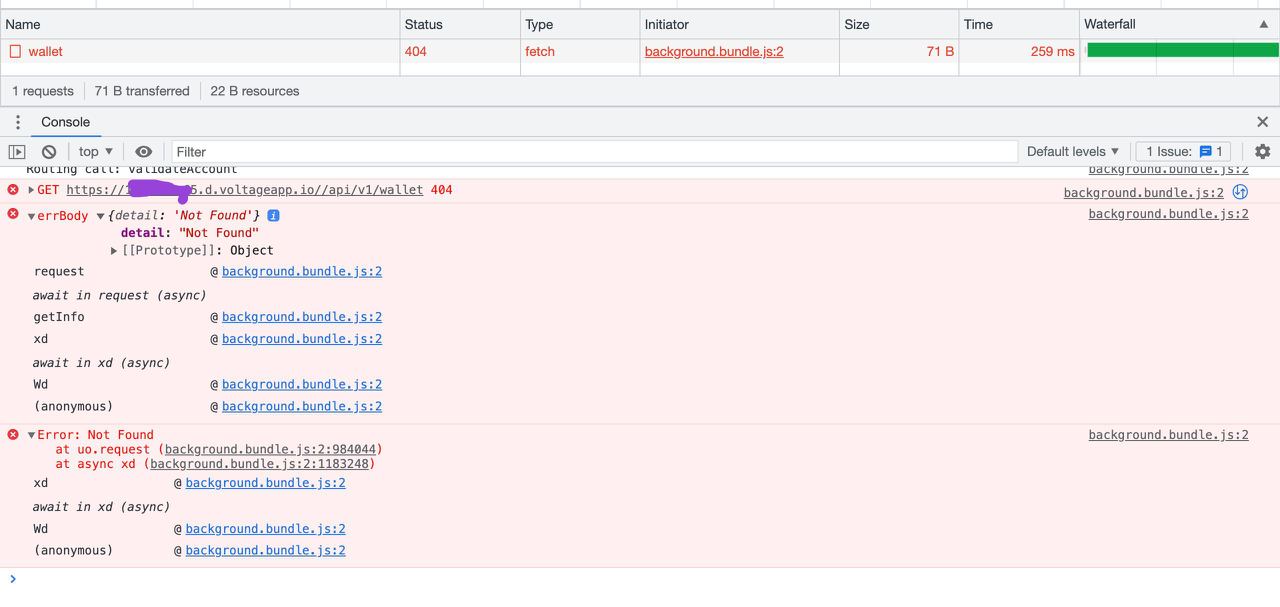Viewport: 1280px width, 607px height.
Task: Open the three-dot customize menu
Action: [x=17, y=121]
